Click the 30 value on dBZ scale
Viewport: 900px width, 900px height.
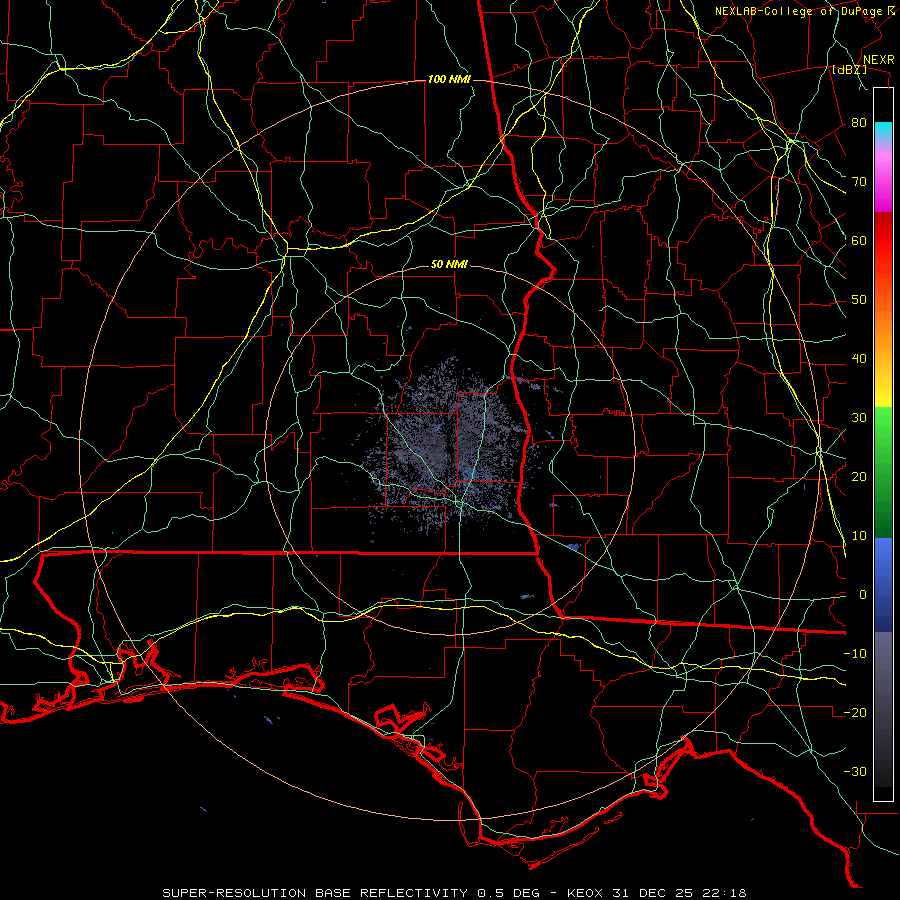[859, 418]
